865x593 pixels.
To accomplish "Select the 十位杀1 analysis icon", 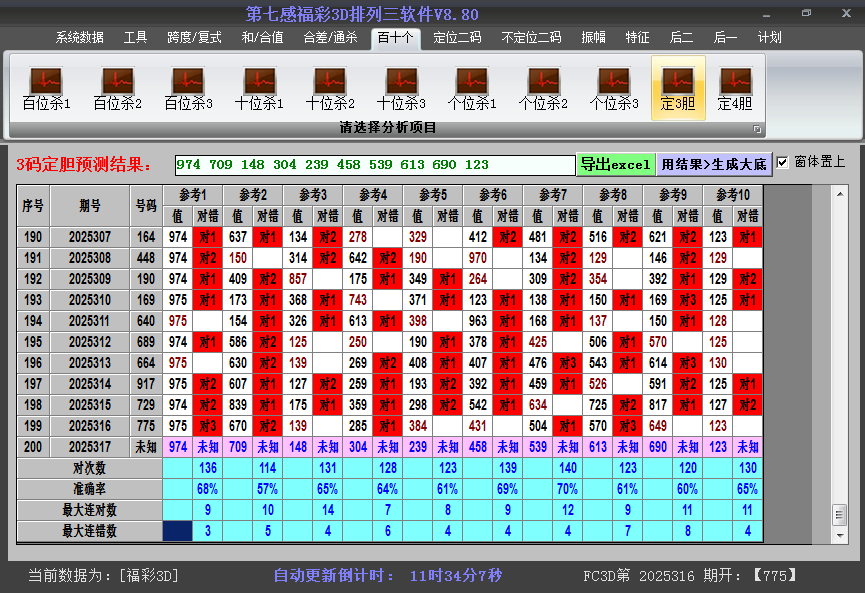I will click(x=259, y=85).
